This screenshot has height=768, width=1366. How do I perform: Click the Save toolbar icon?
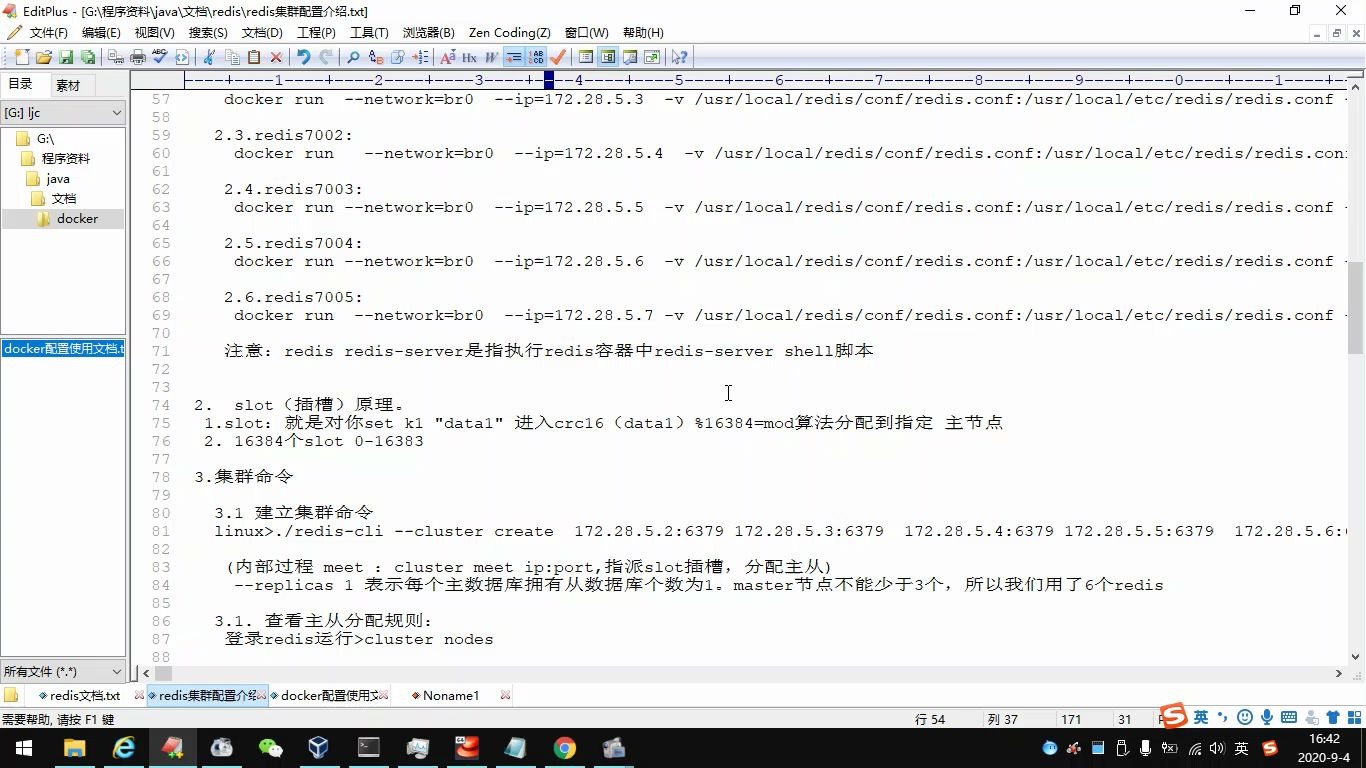tap(66, 57)
